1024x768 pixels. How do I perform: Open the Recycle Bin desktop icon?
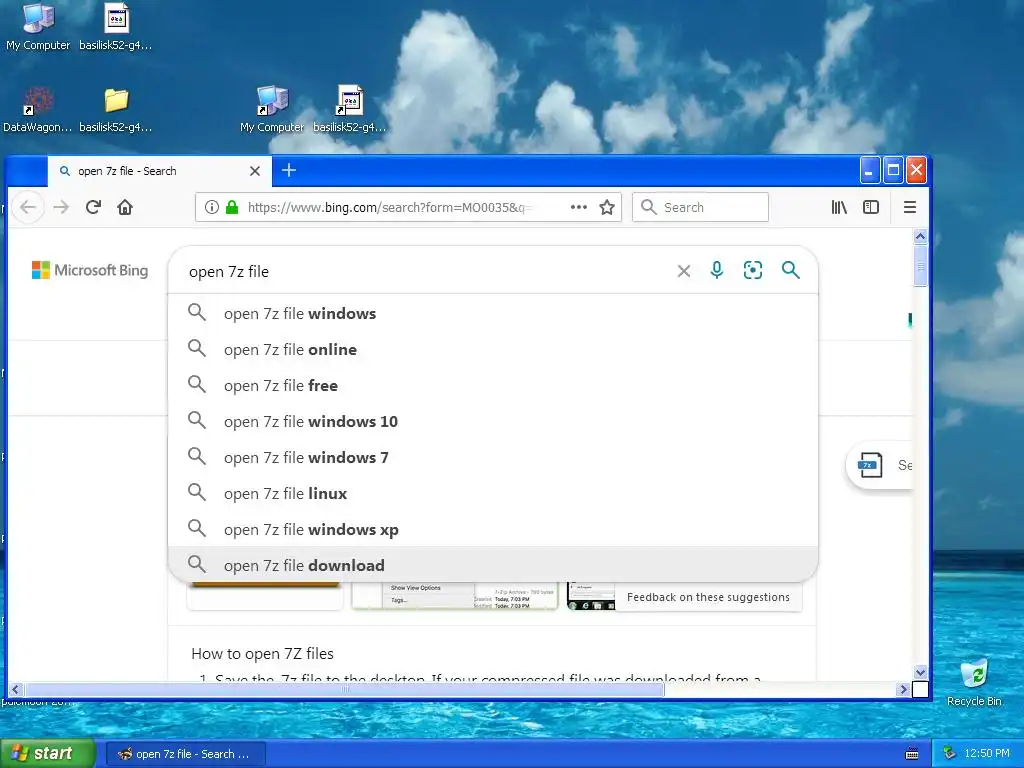click(974, 681)
